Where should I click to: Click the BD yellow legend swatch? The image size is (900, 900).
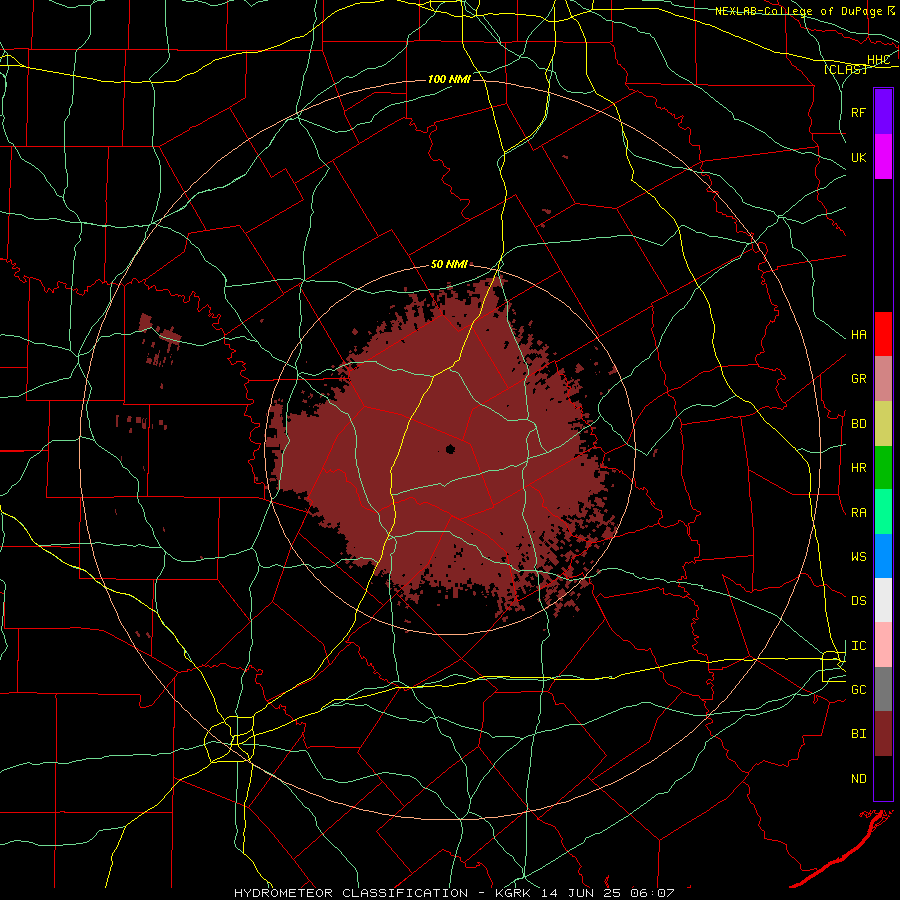coord(883,424)
